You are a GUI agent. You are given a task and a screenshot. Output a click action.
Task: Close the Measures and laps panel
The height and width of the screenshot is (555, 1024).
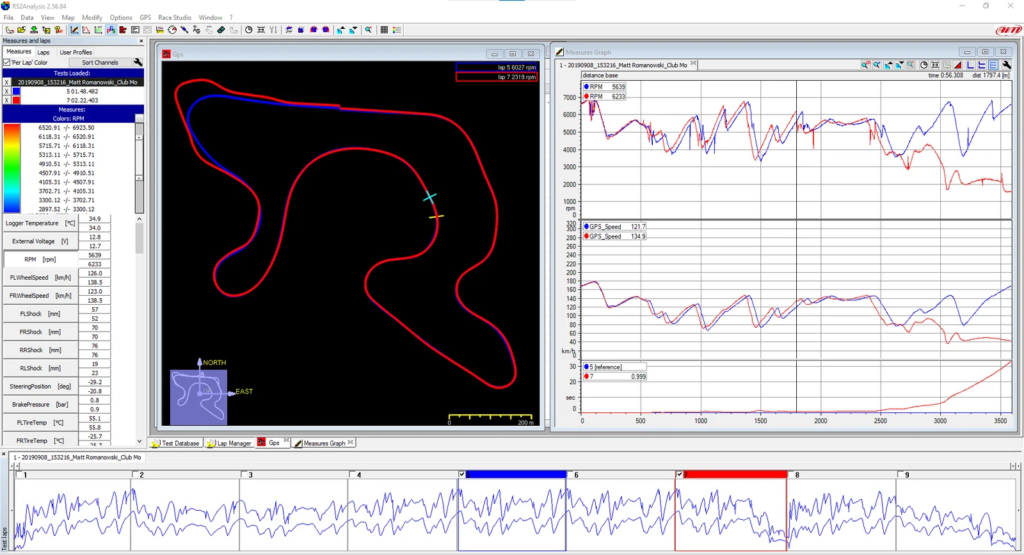[x=140, y=40]
